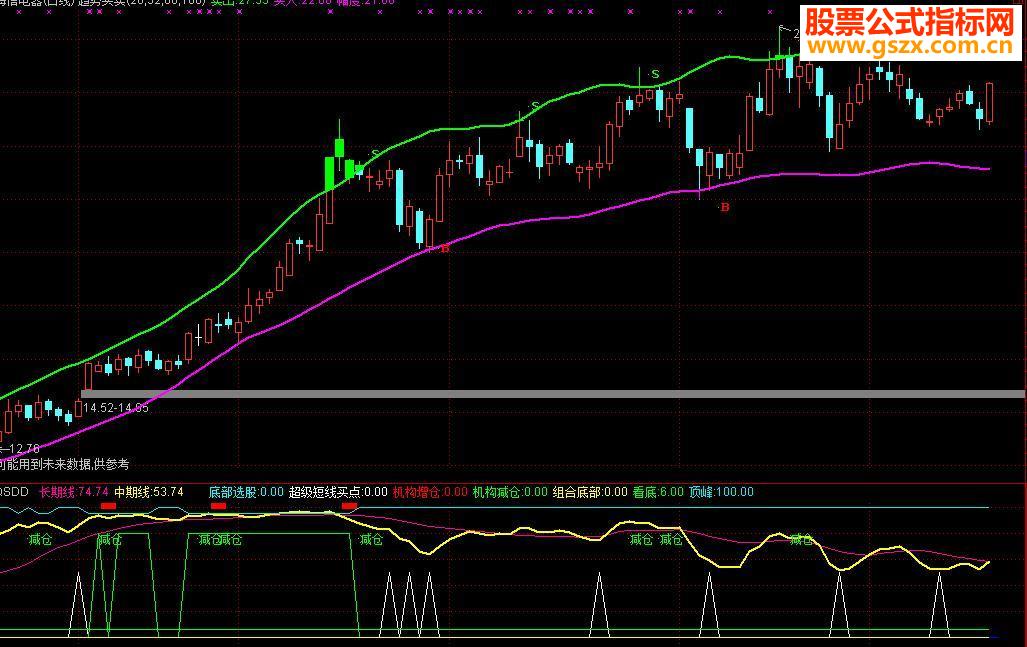Click the red 机构增仓:0.00 label
This screenshot has height=647, width=1027.
430,492
